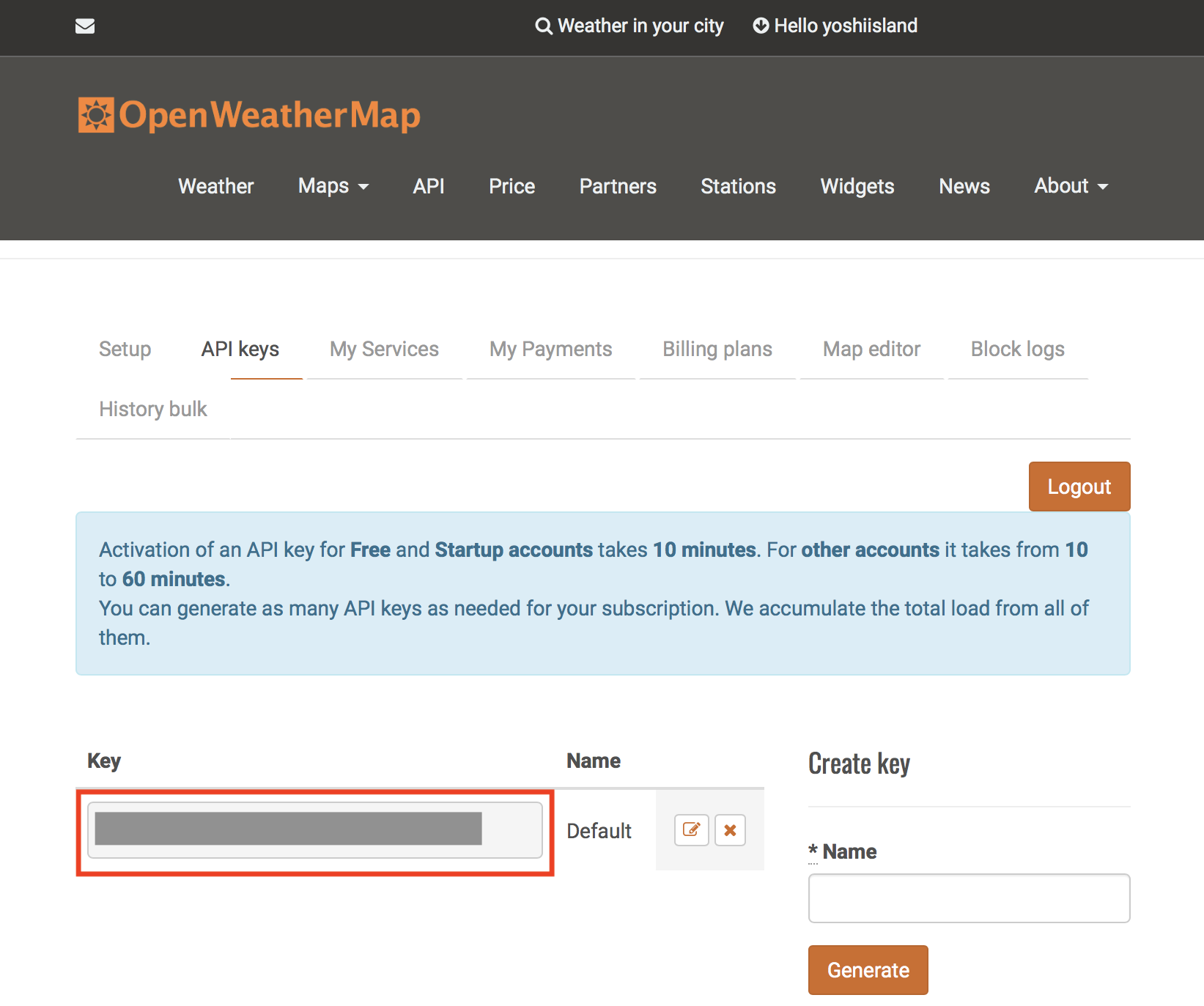This screenshot has height=1006, width=1204.
Task: Open the My Payments tab
Action: (551, 349)
